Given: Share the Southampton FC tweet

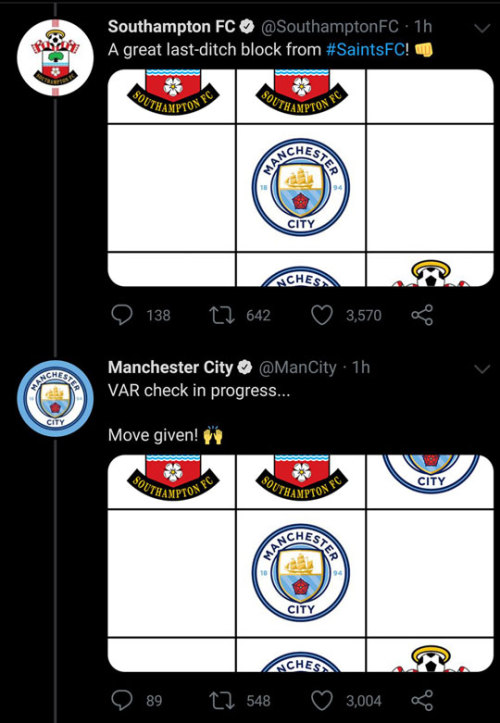Looking at the screenshot, I should [x=422, y=315].
